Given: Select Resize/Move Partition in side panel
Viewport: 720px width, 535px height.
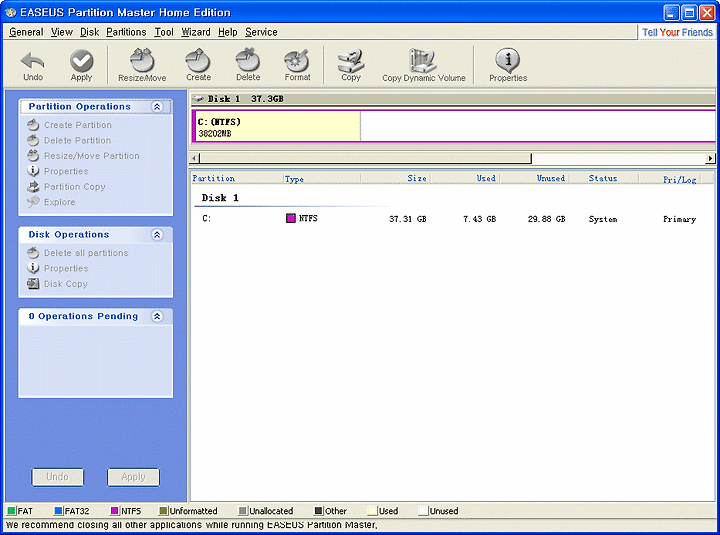Looking at the screenshot, I should [83, 156].
